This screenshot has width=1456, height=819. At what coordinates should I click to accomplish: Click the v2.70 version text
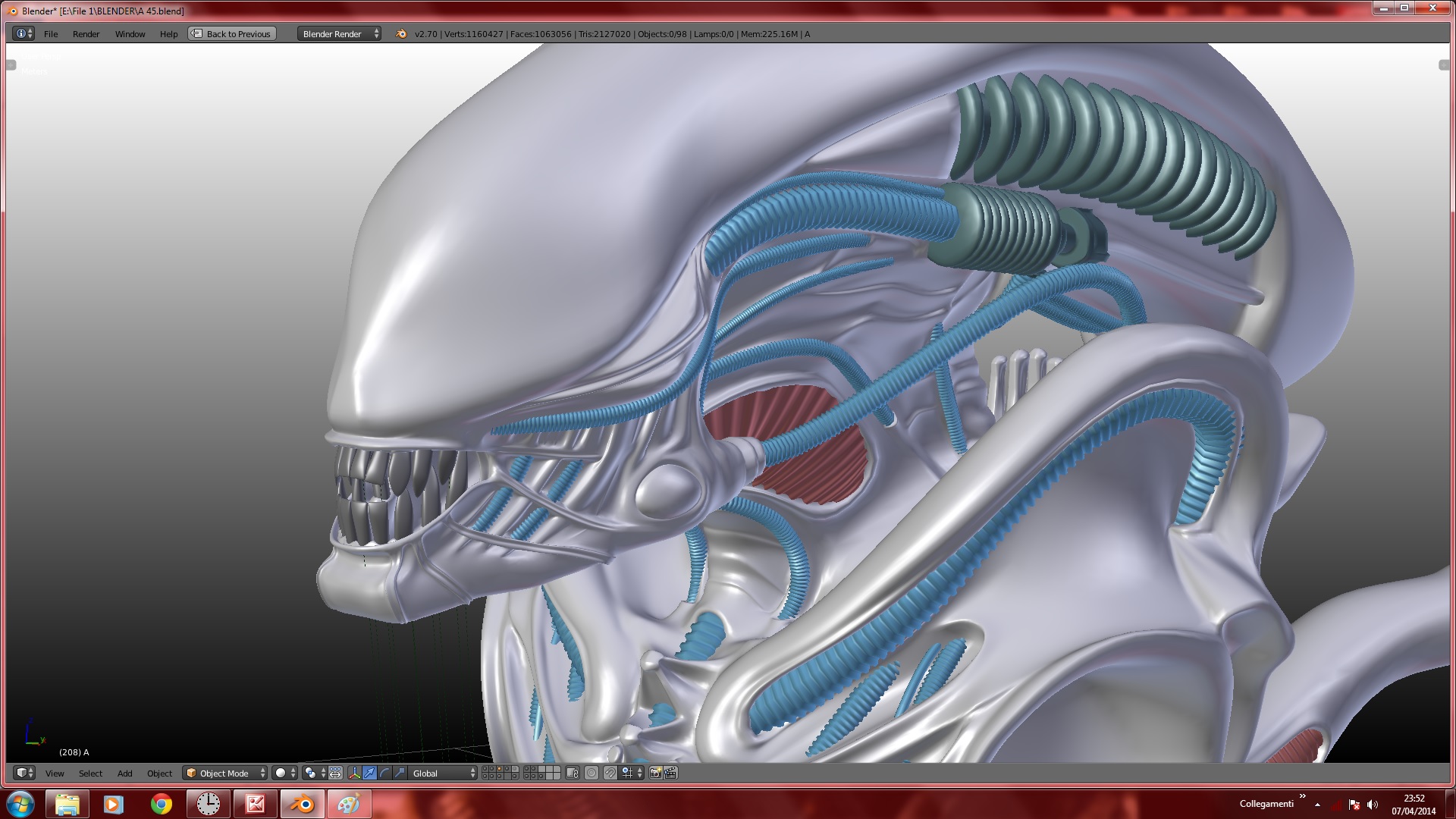(425, 34)
